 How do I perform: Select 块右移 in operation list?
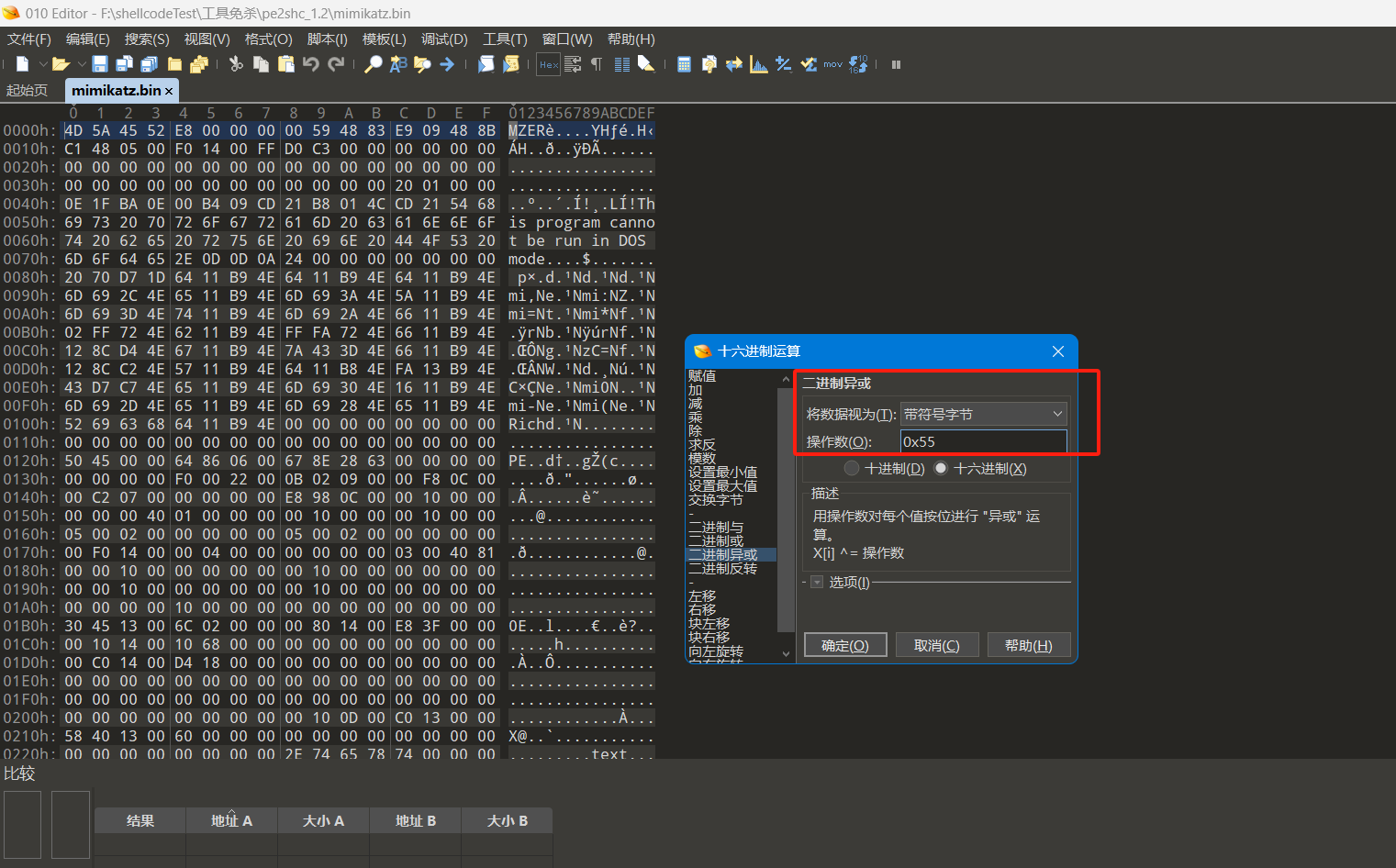709,638
